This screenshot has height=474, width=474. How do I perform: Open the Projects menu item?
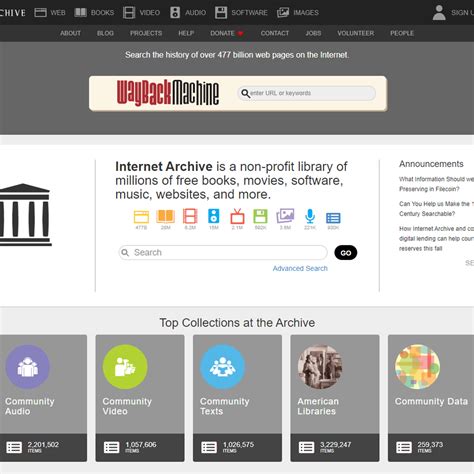click(x=146, y=33)
